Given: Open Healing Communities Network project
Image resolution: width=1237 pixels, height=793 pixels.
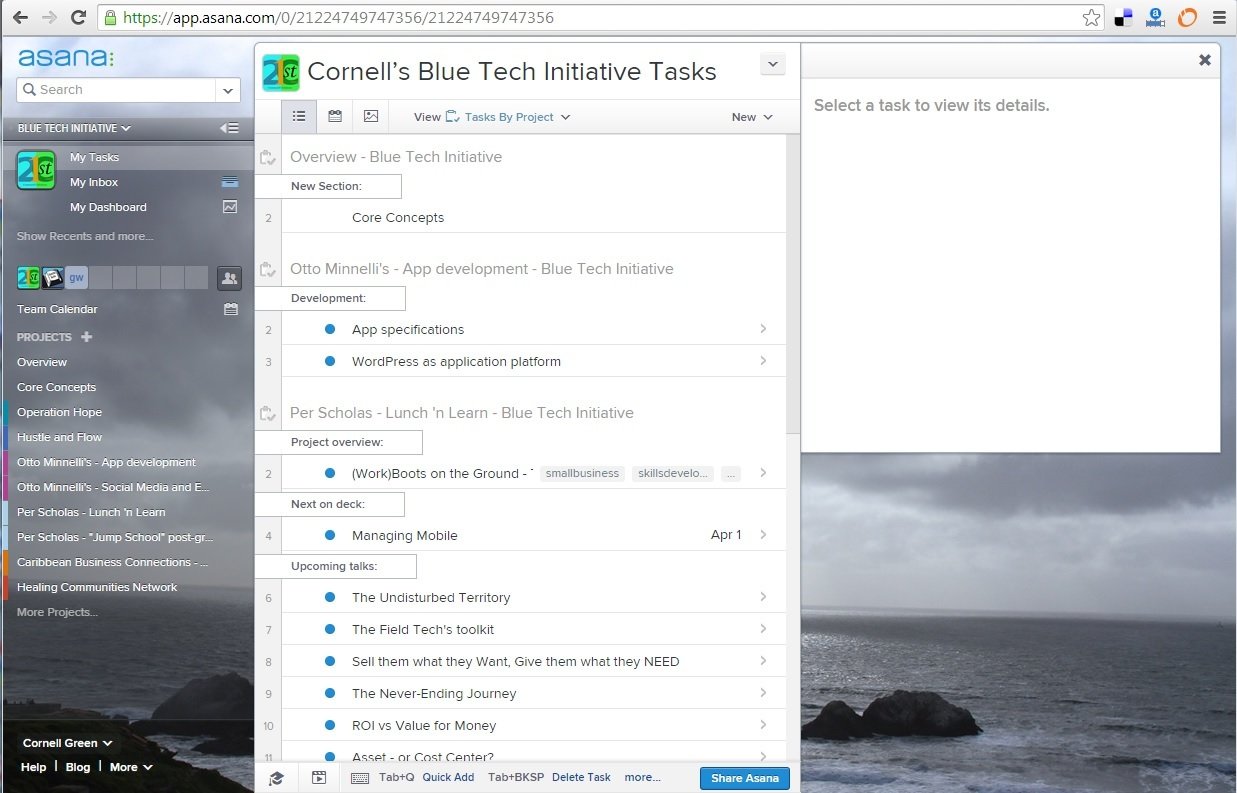Looking at the screenshot, I should point(97,587).
